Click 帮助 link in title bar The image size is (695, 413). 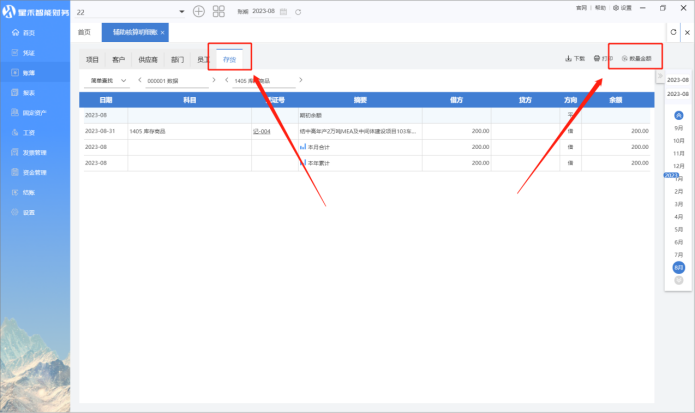pyautogui.click(x=600, y=7)
